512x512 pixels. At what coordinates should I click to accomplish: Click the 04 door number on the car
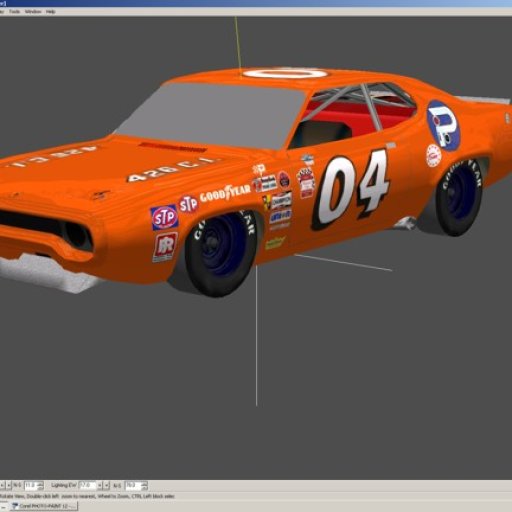point(351,189)
